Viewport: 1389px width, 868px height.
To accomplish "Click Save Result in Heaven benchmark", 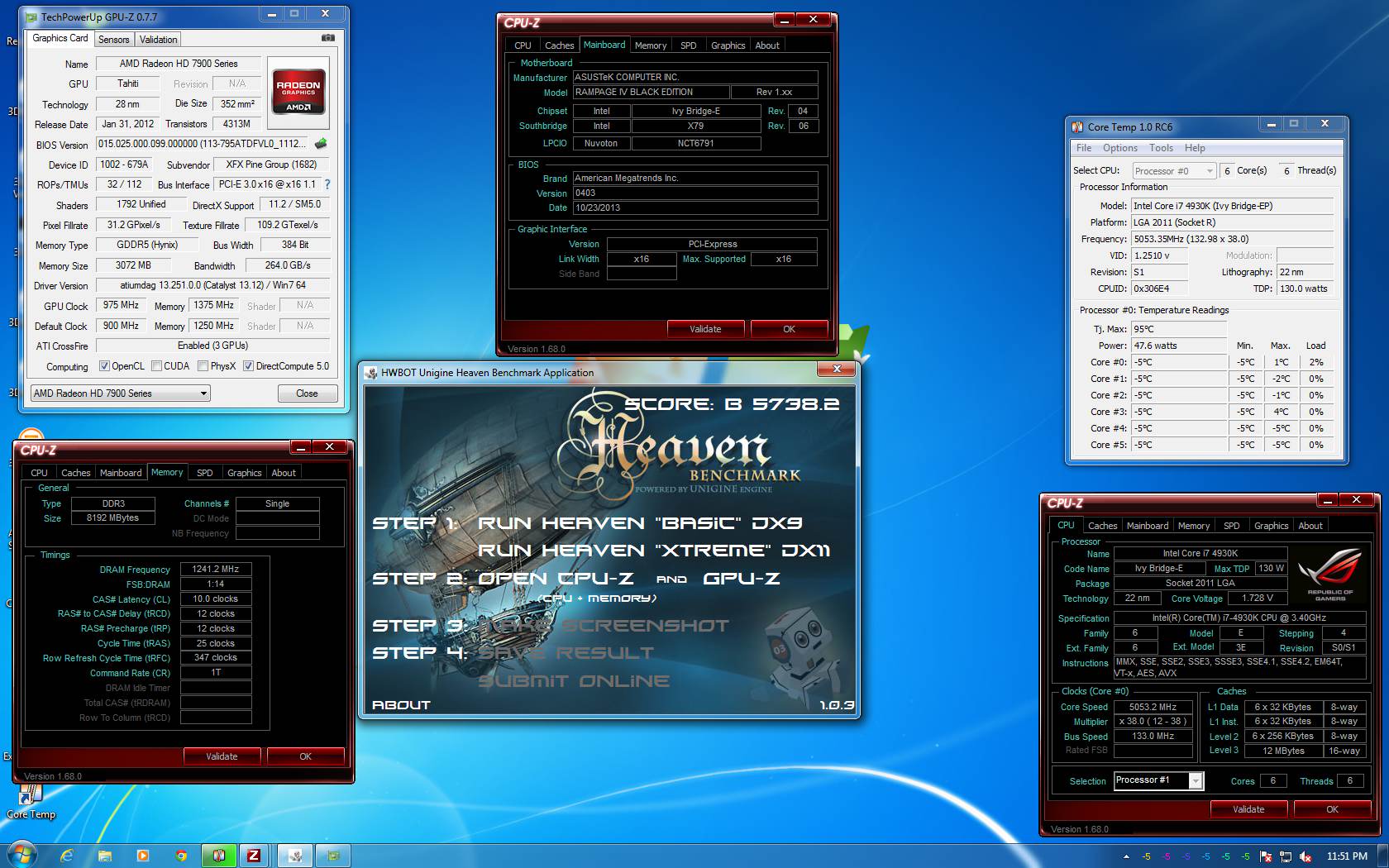I will tap(566, 653).
